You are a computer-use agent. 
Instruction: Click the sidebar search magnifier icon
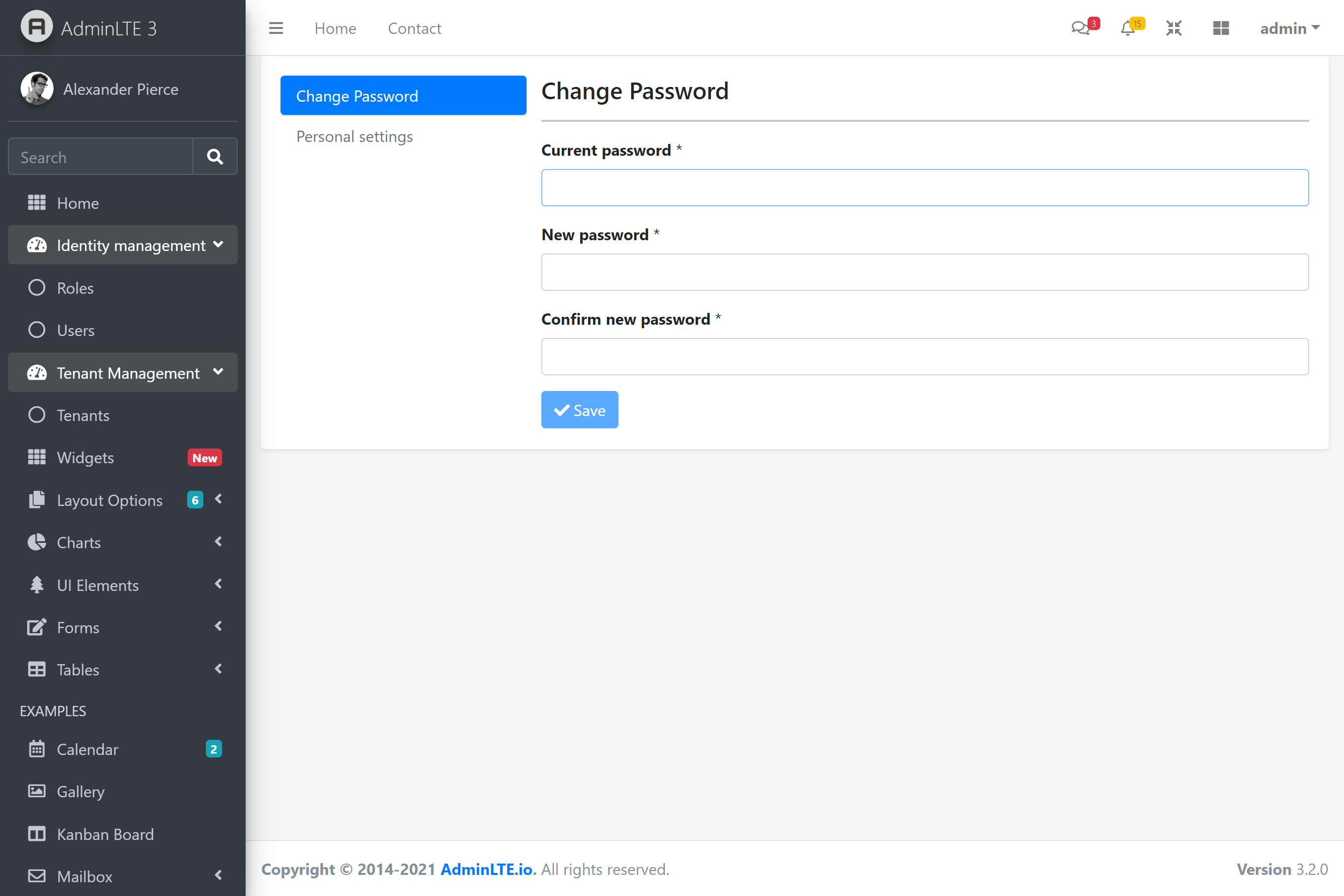click(215, 157)
